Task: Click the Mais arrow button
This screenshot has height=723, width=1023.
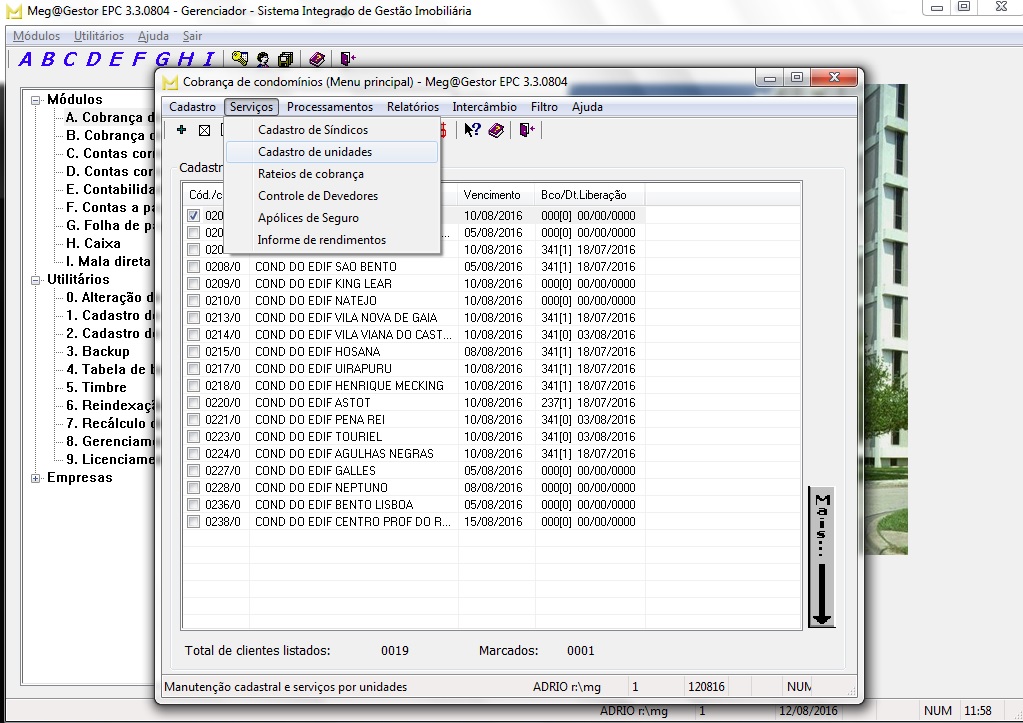Action: [821, 558]
